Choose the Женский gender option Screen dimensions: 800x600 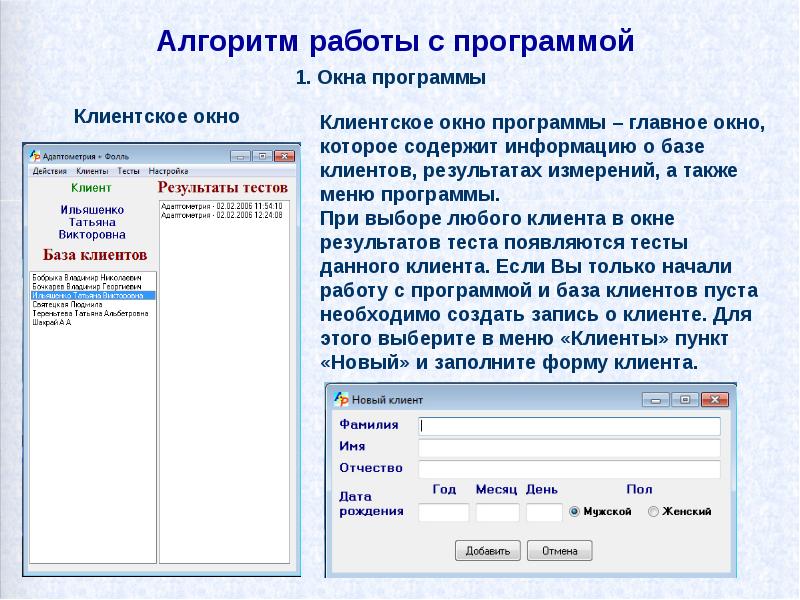[653, 512]
